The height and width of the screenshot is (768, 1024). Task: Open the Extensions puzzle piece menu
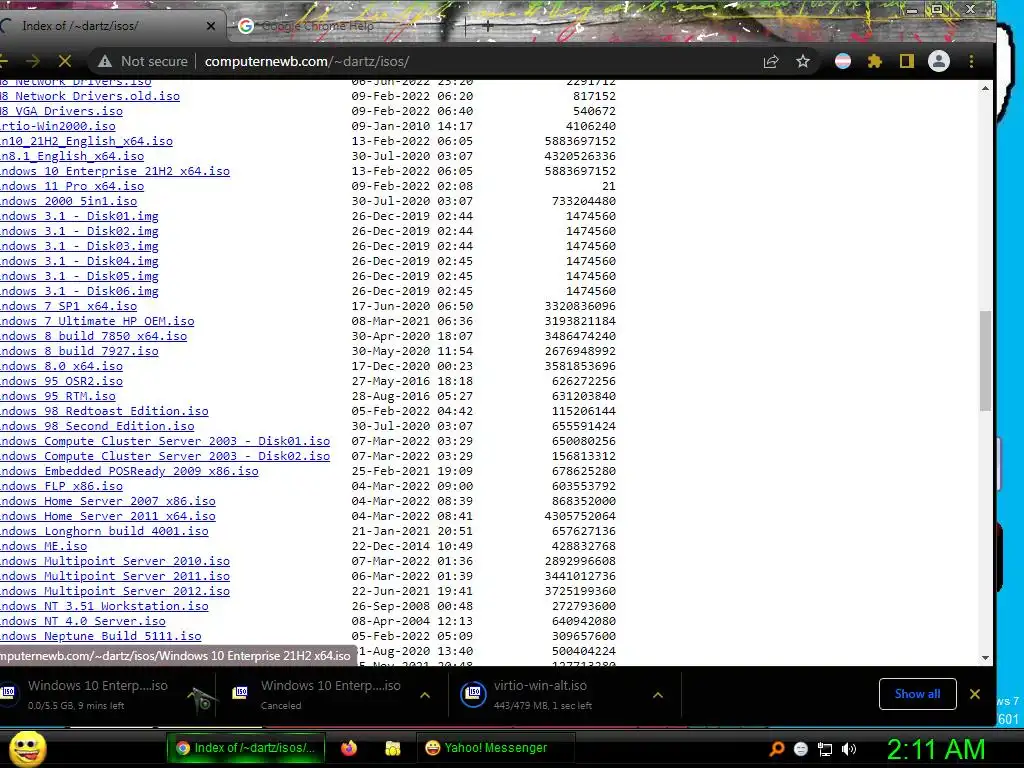click(x=874, y=61)
